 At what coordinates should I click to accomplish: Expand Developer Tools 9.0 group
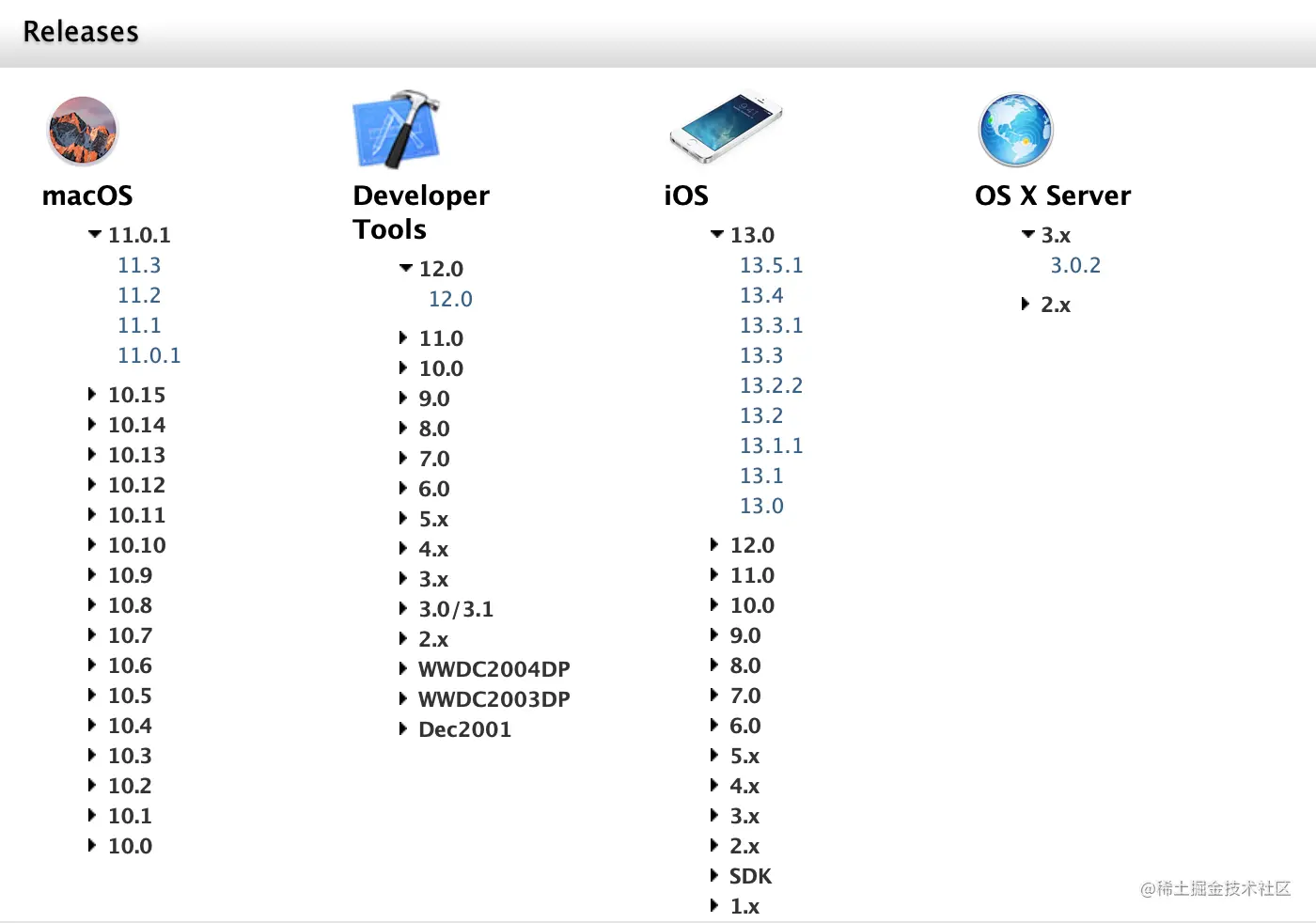click(x=403, y=398)
